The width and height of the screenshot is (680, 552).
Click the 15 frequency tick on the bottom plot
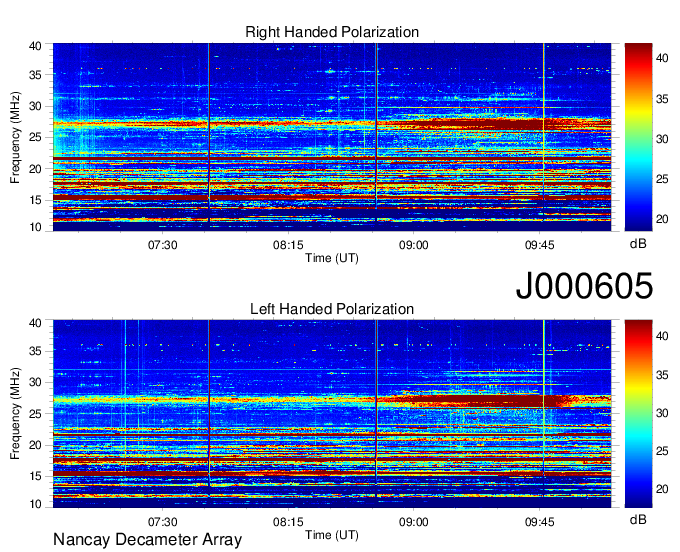coord(35,477)
